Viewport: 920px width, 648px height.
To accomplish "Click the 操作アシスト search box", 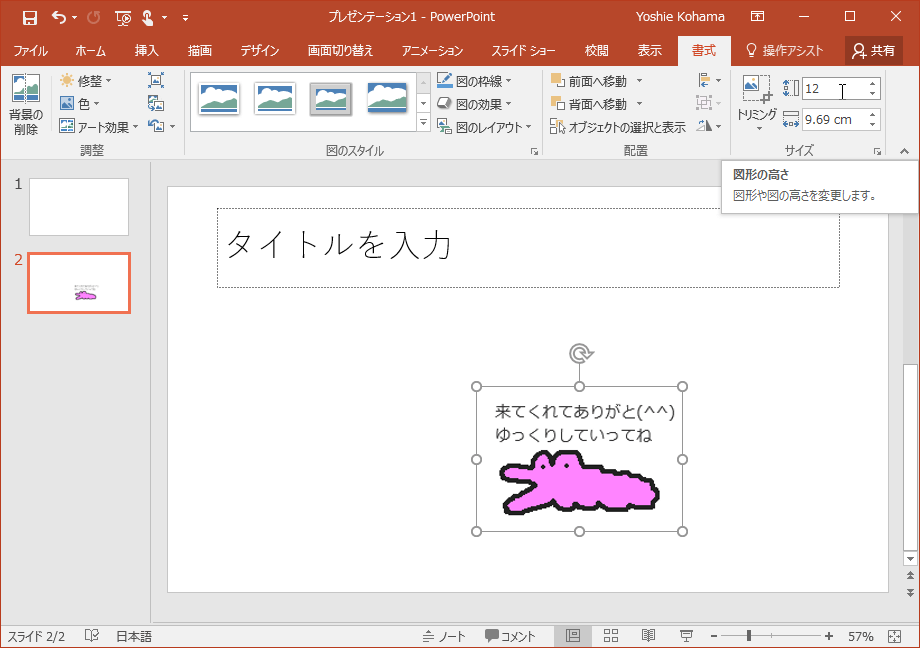I will 784,51.
